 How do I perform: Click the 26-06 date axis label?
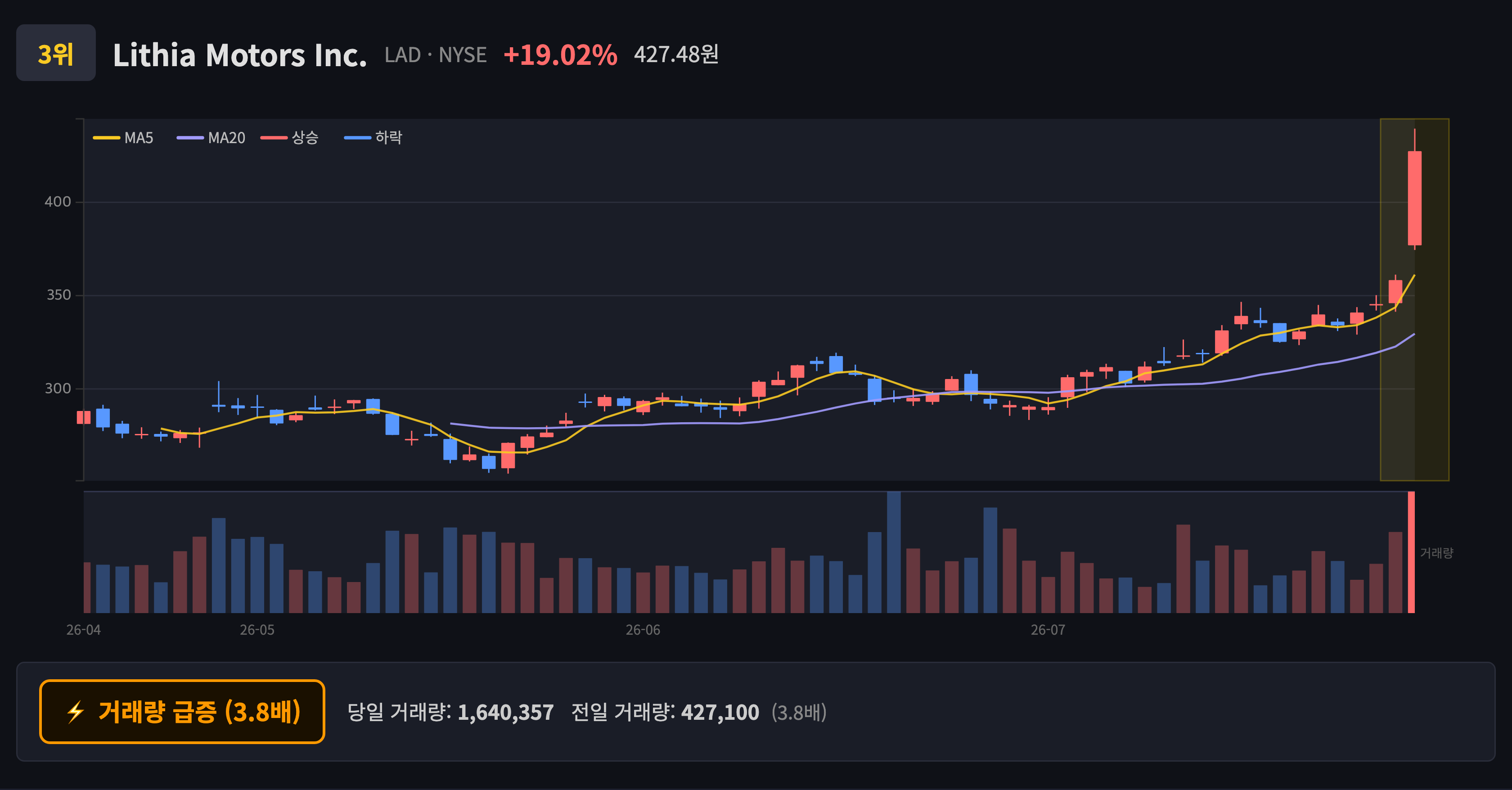(643, 630)
